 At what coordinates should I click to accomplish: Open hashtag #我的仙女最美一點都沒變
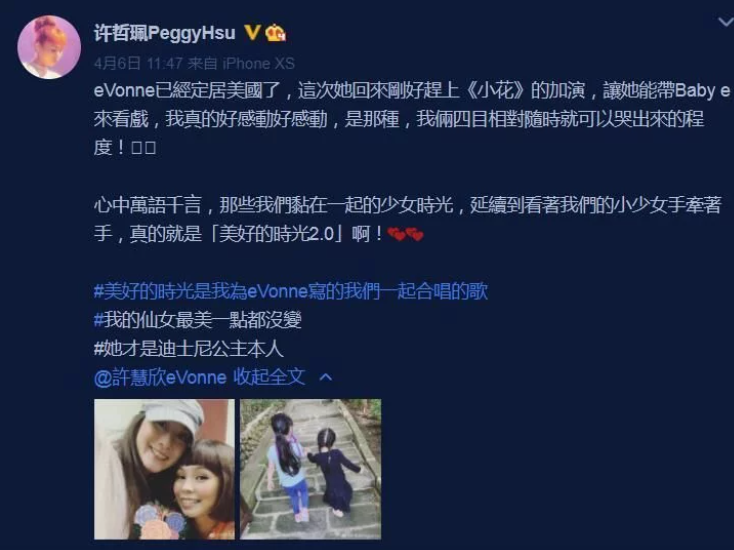pyautogui.click(x=198, y=320)
